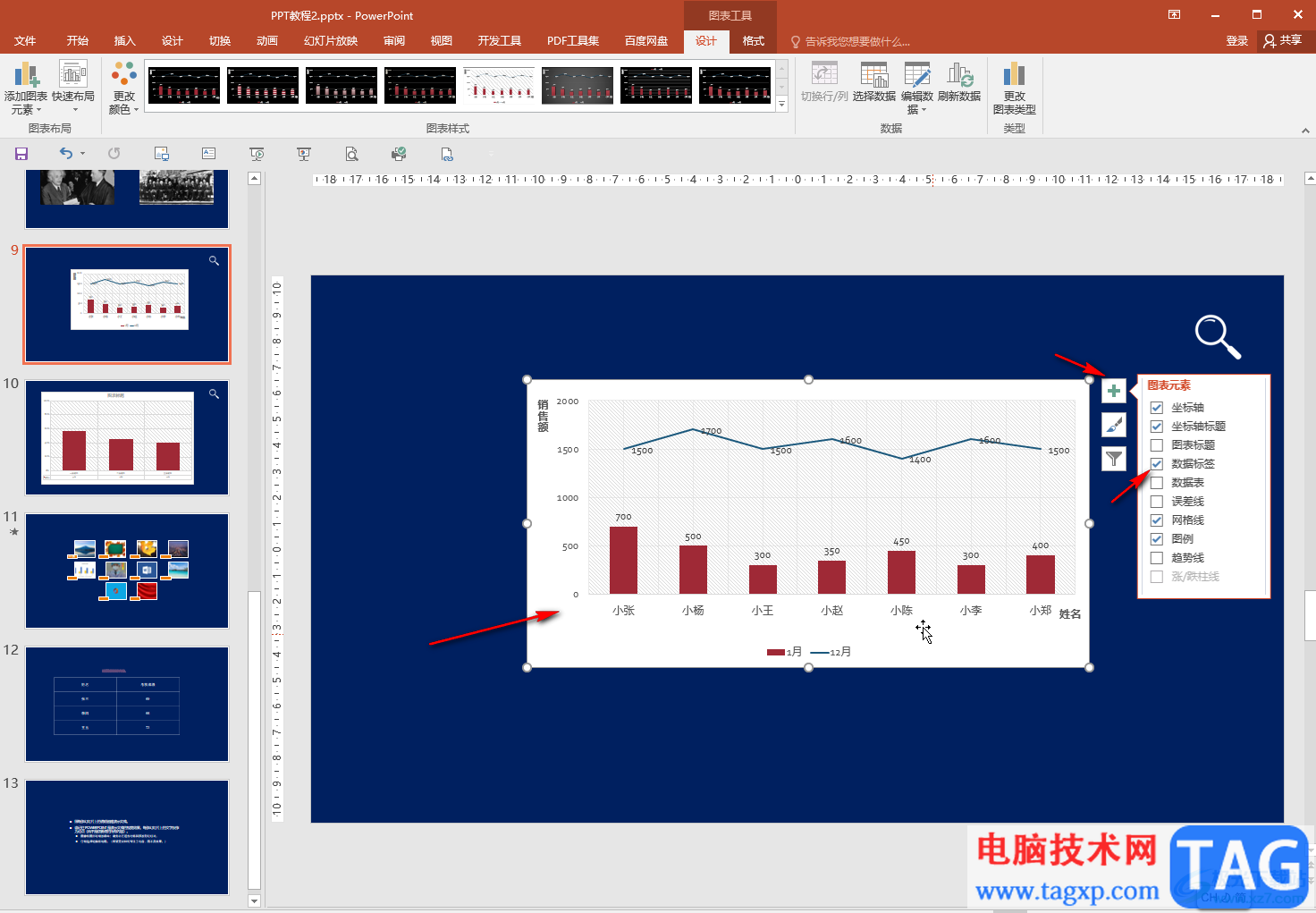This screenshot has width=1316, height=913.
Task: Open the Chart Filters funnel button
Action: [1113, 460]
